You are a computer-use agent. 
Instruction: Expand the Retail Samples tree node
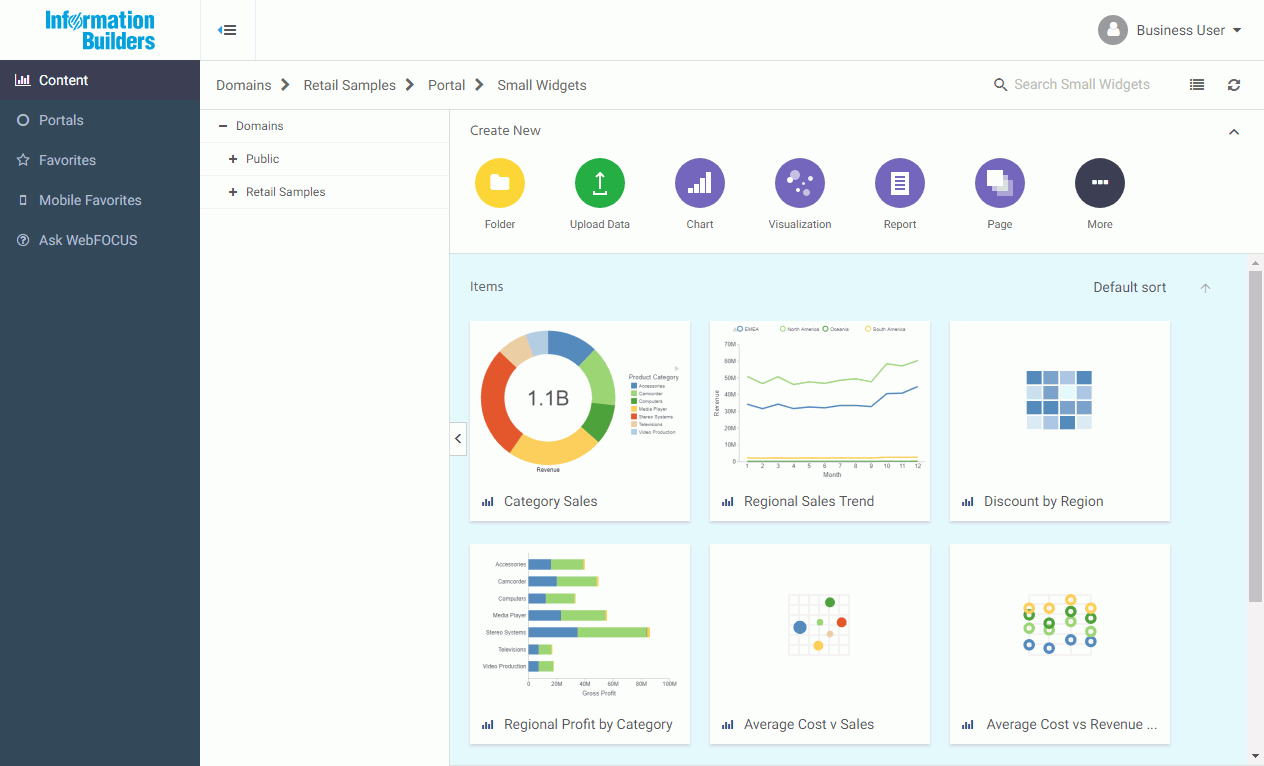pyautogui.click(x=233, y=192)
